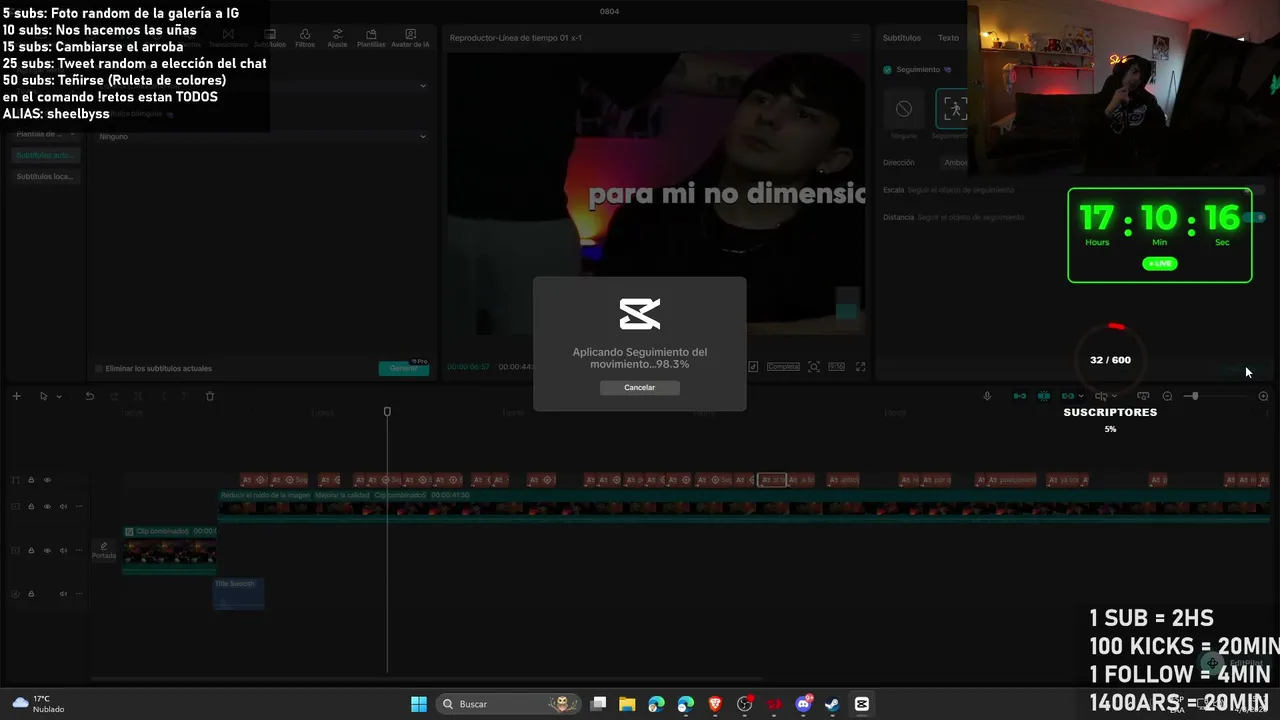Open the Windows Start menu
The width and height of the screenshot is (1280, 720).
pyautogui.click(x=419, y=704)
